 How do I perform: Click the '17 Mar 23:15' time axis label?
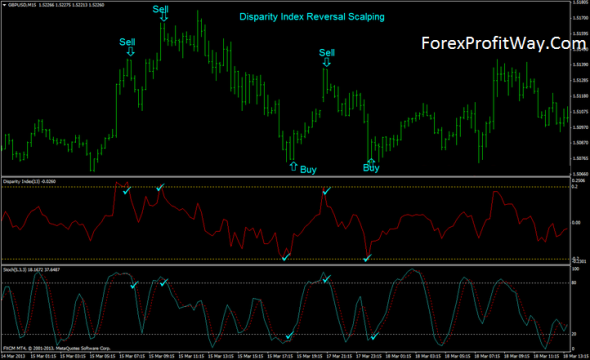tap(369, 356)
